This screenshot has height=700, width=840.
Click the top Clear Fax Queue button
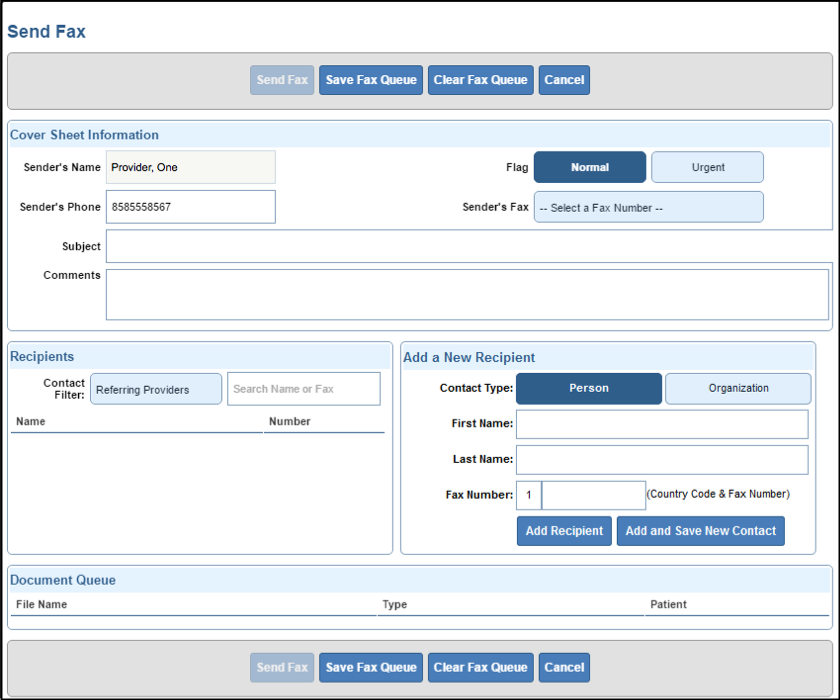click(x=481, y=80)
